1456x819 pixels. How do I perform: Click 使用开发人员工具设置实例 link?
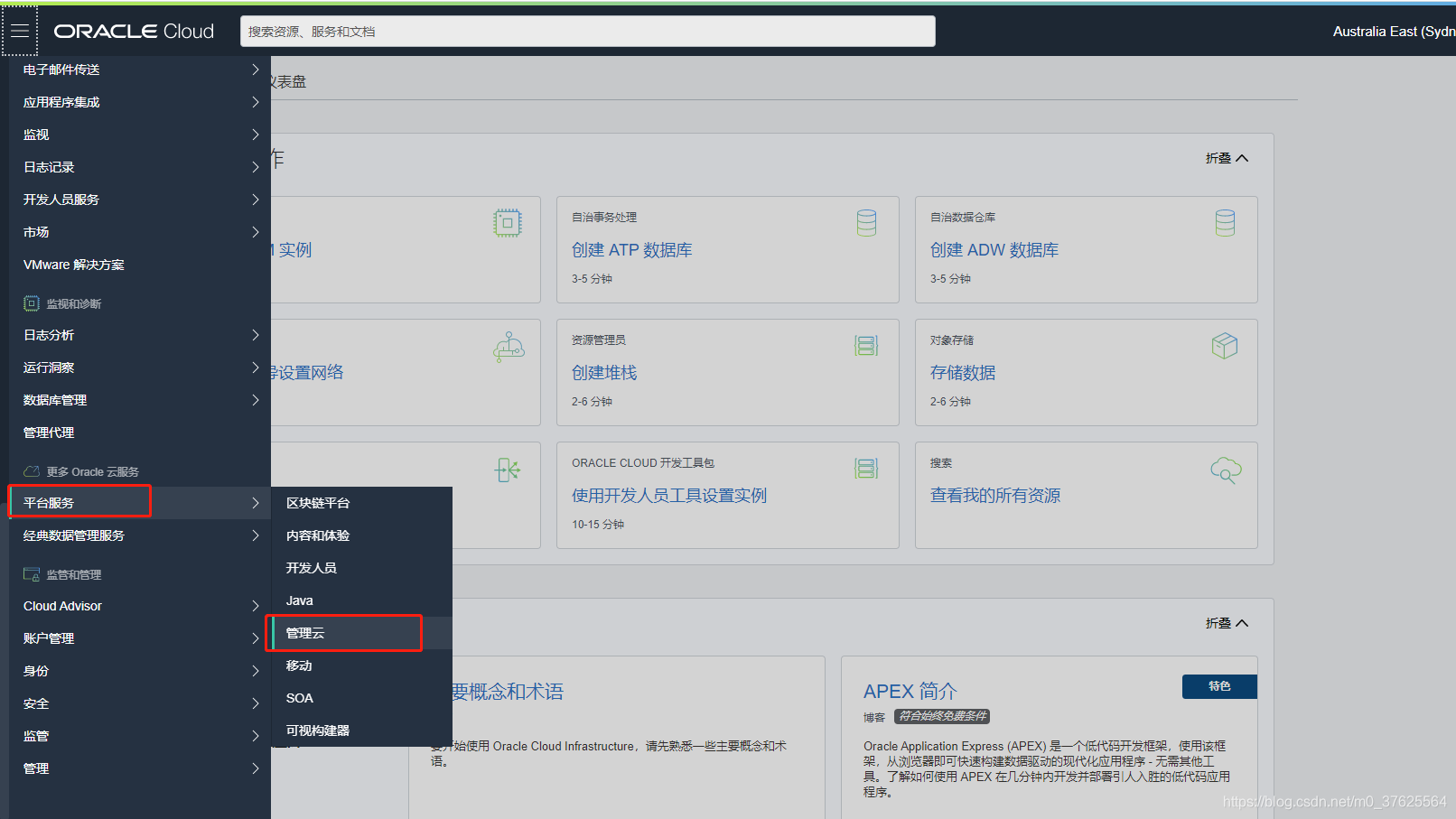click(669, 496)
